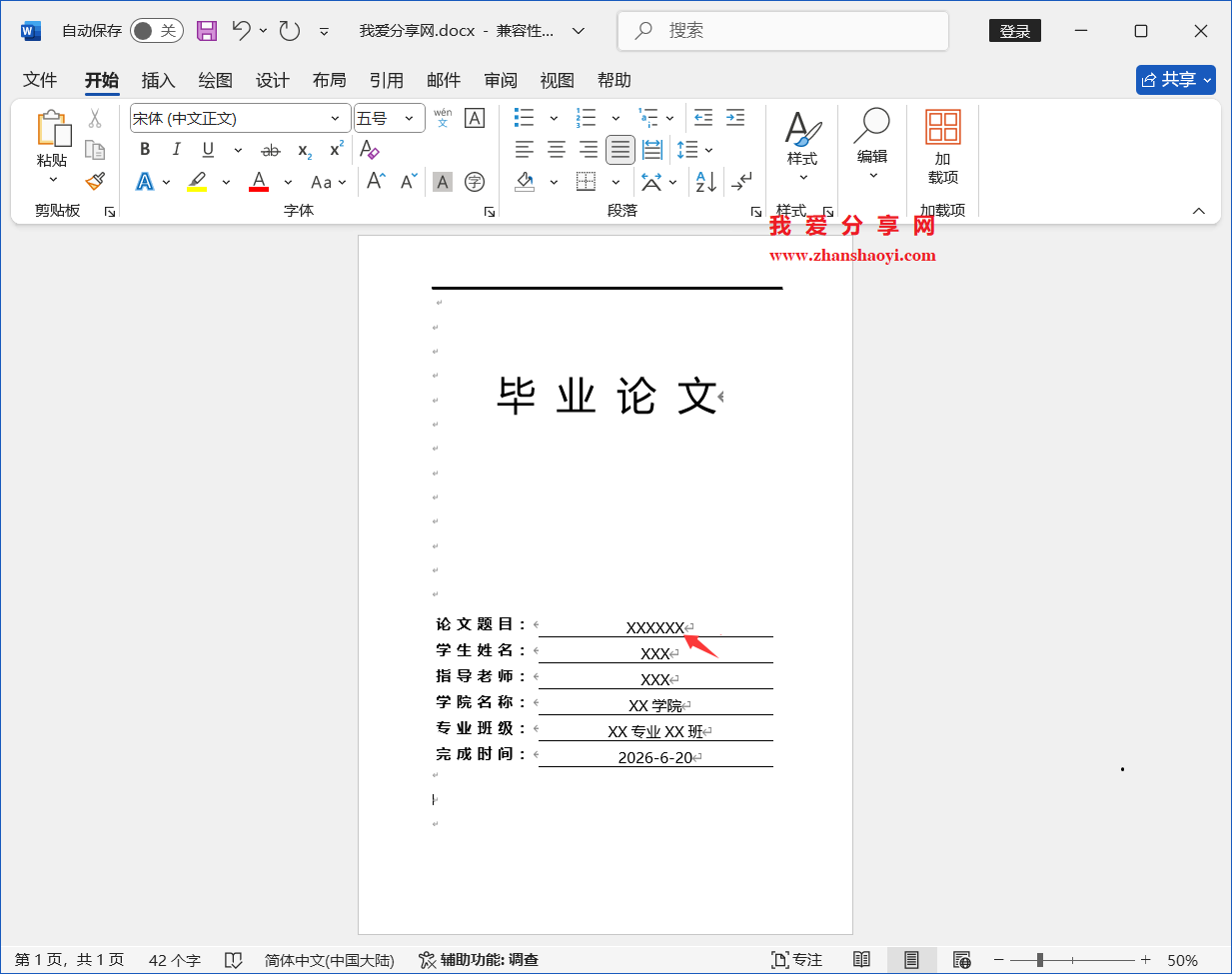Viewport: 1232px width, 974px height.
Task: Switch to 引用 tab
Action: point(386,80)
